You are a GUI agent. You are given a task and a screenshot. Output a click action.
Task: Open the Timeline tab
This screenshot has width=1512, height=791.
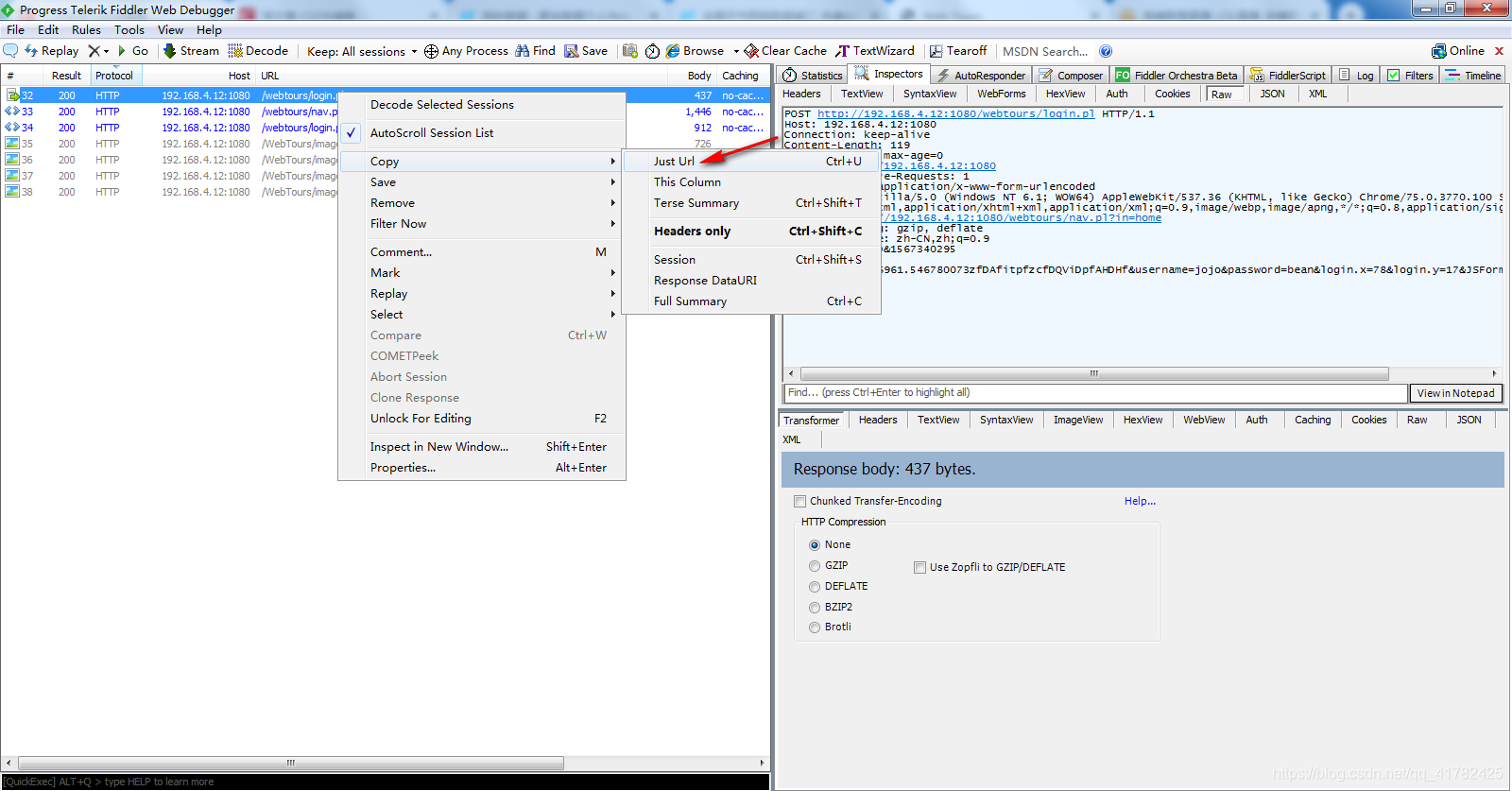point(1473,75)
